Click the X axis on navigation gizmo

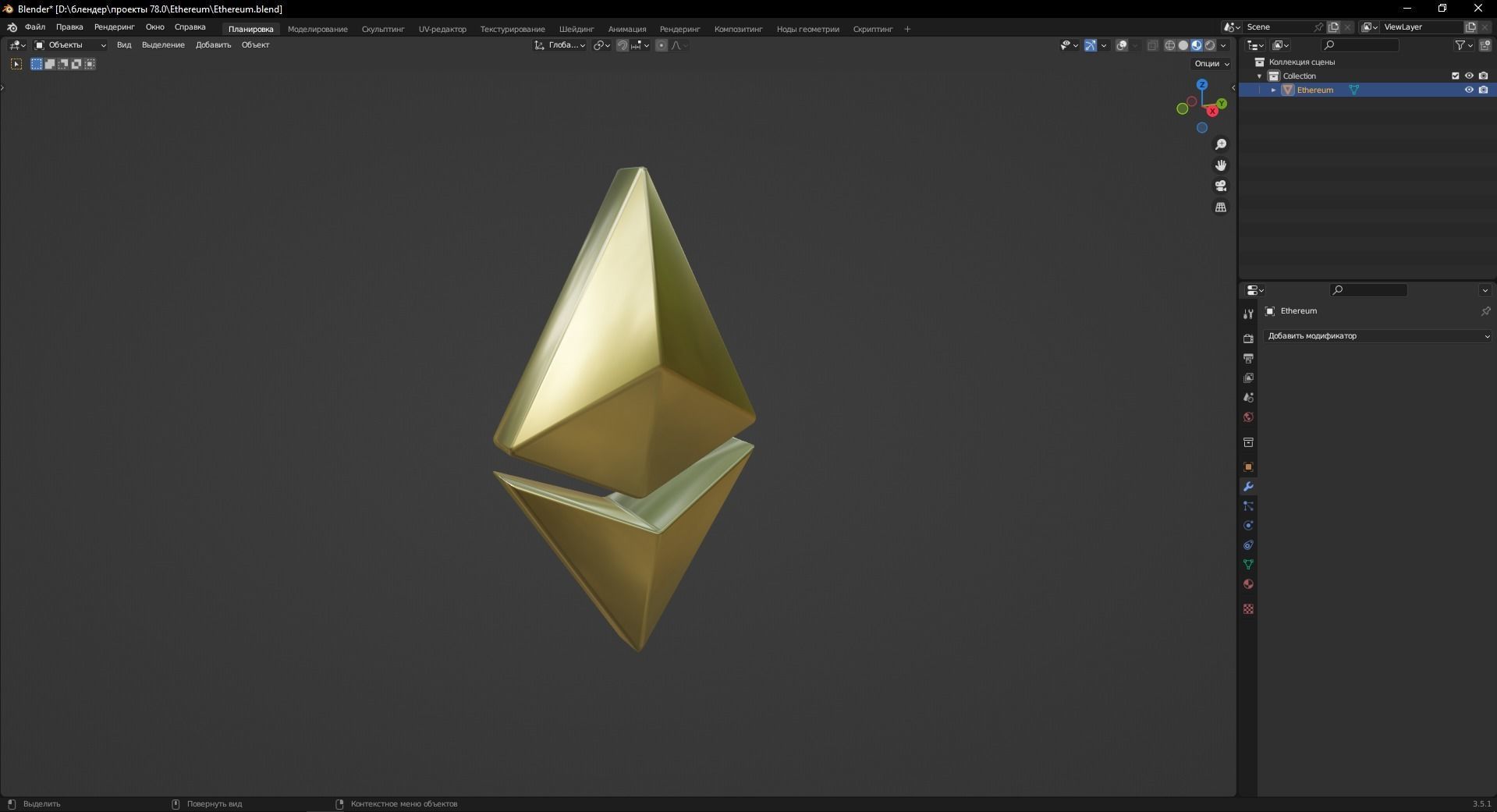pyautogui.click(x=1212, y=112)
